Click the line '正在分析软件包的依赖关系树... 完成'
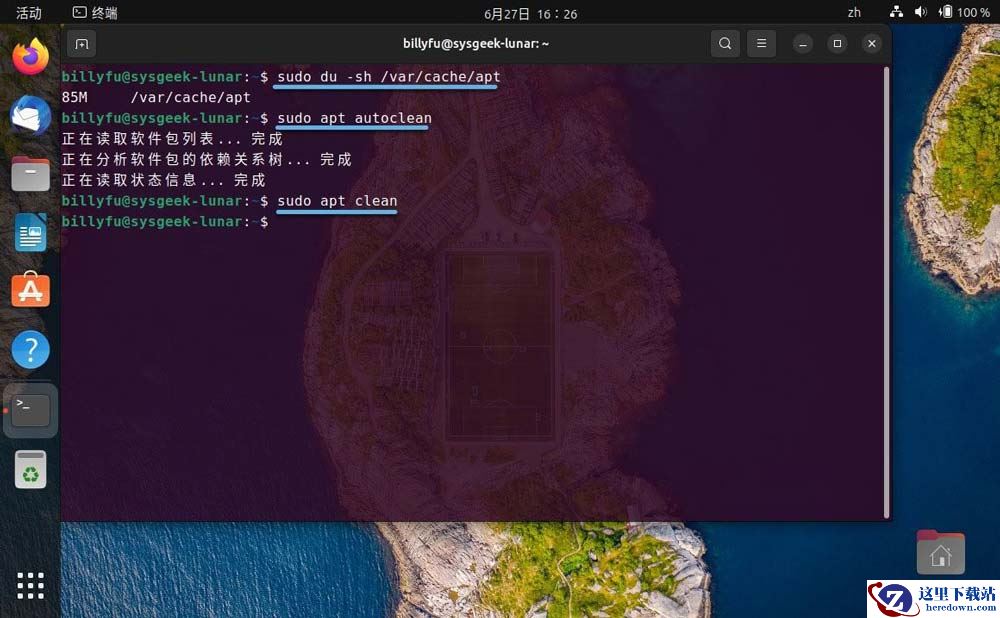Screen dimensions: 1000x618 tap(207, 159)
